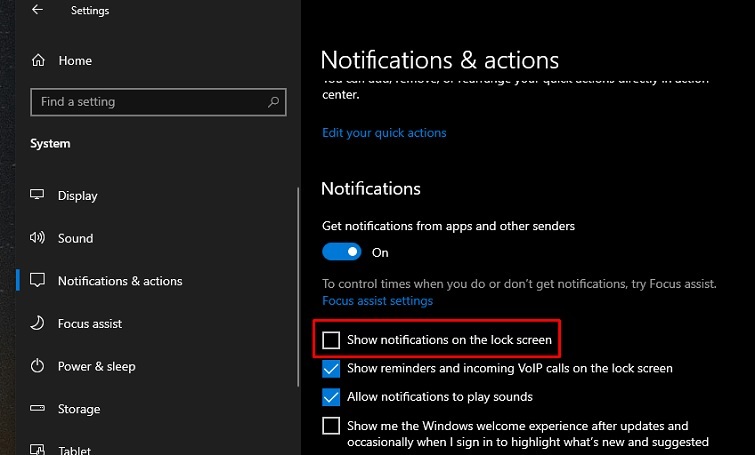This screenshot has width=755, height=455.
Task: Click the Power & sleep icon
Action: 38,366
